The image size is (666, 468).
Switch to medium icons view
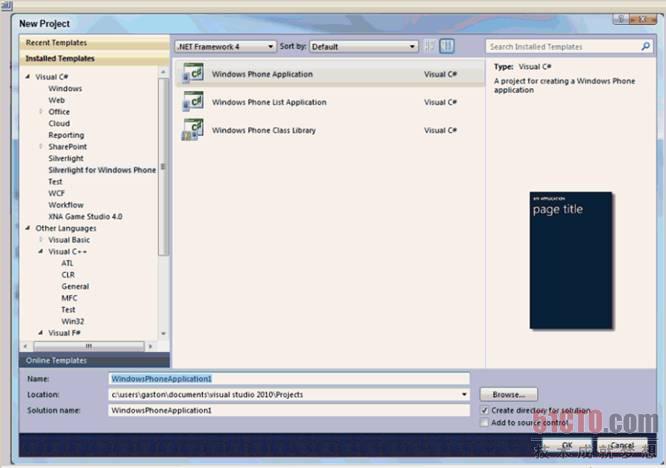pyautogui.click(x=446, y=46)
